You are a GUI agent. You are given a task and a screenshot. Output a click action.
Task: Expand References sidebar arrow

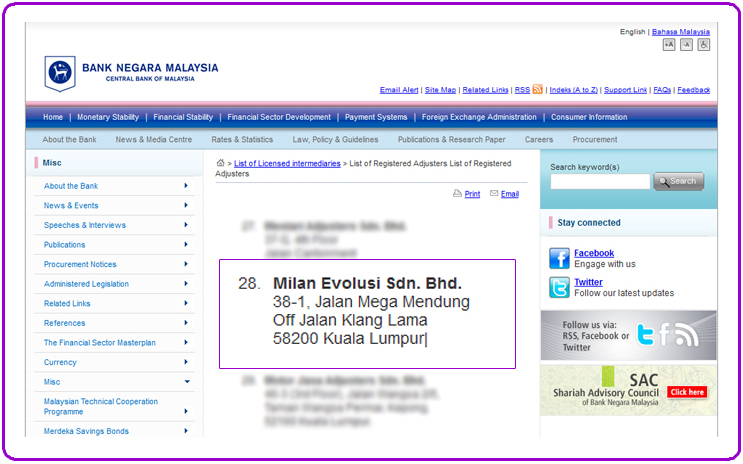click(186, 323)
